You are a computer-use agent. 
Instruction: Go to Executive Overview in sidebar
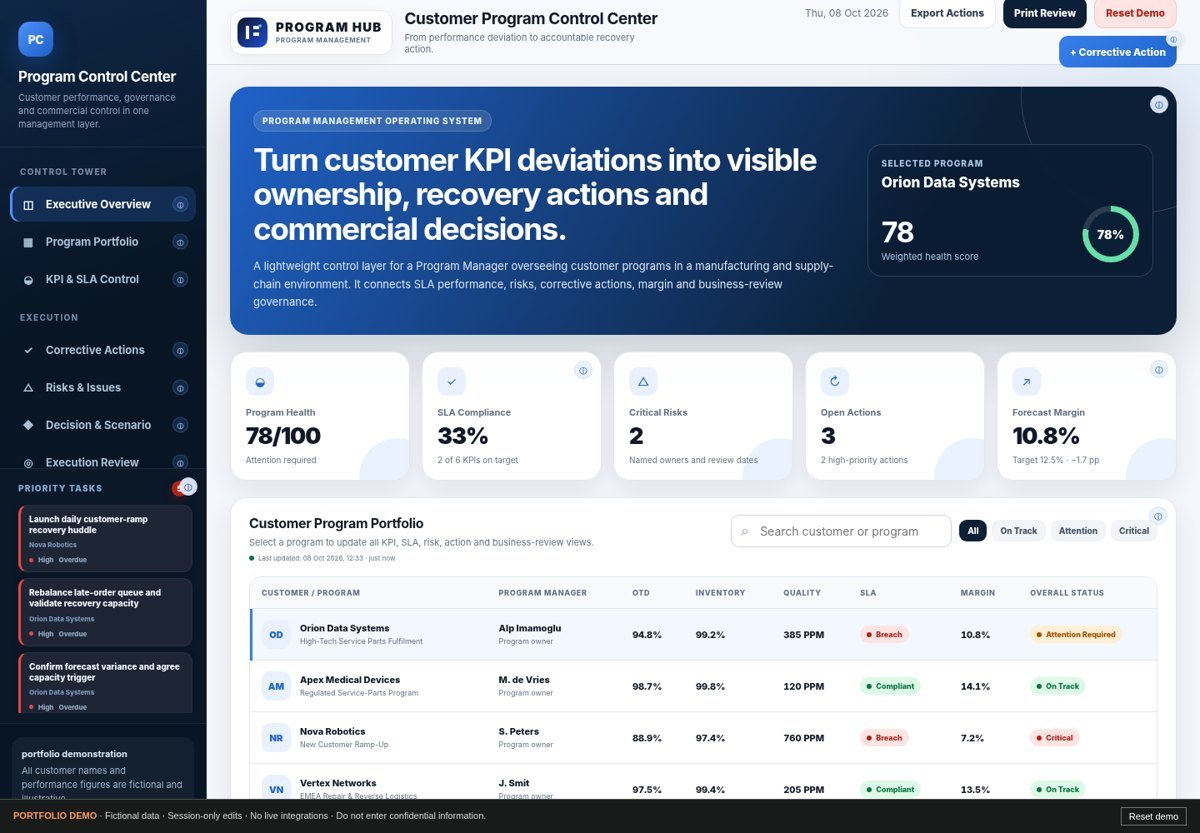[103, 204]
